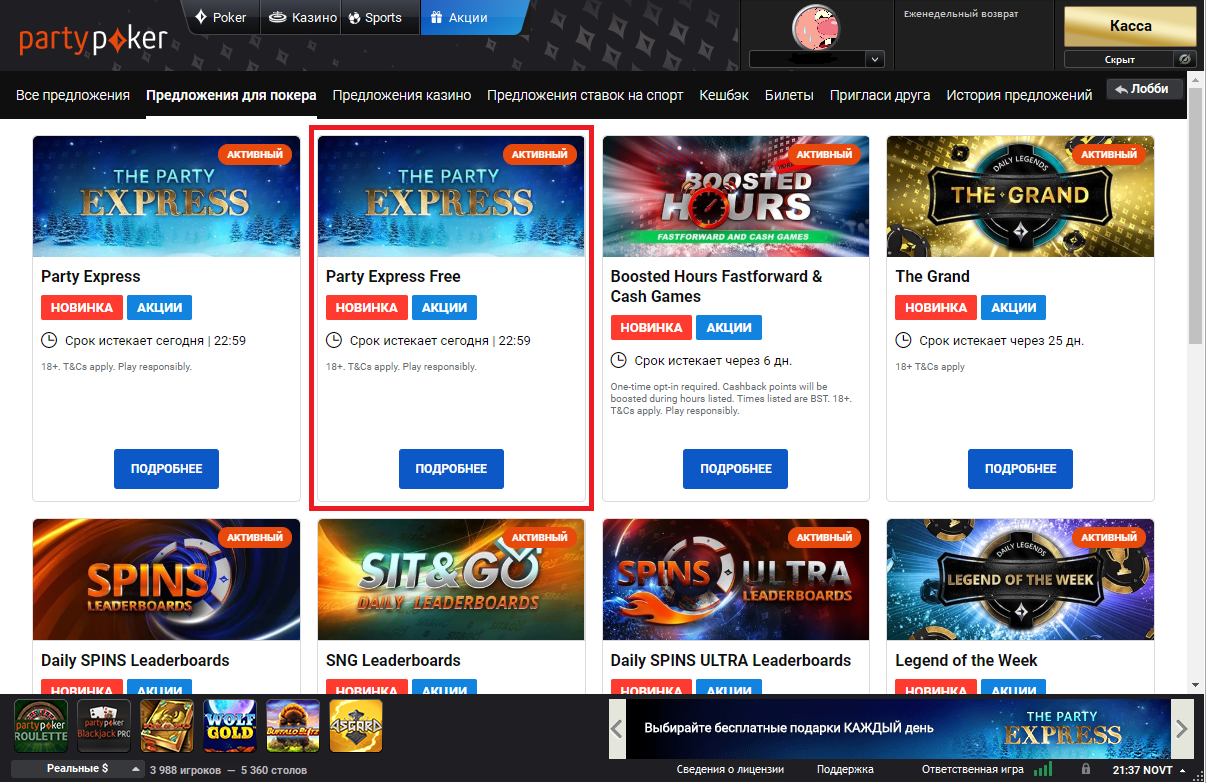Click the scrollbar down arrow
This screenshot has width=1206, height=783.
point(1196,685)
